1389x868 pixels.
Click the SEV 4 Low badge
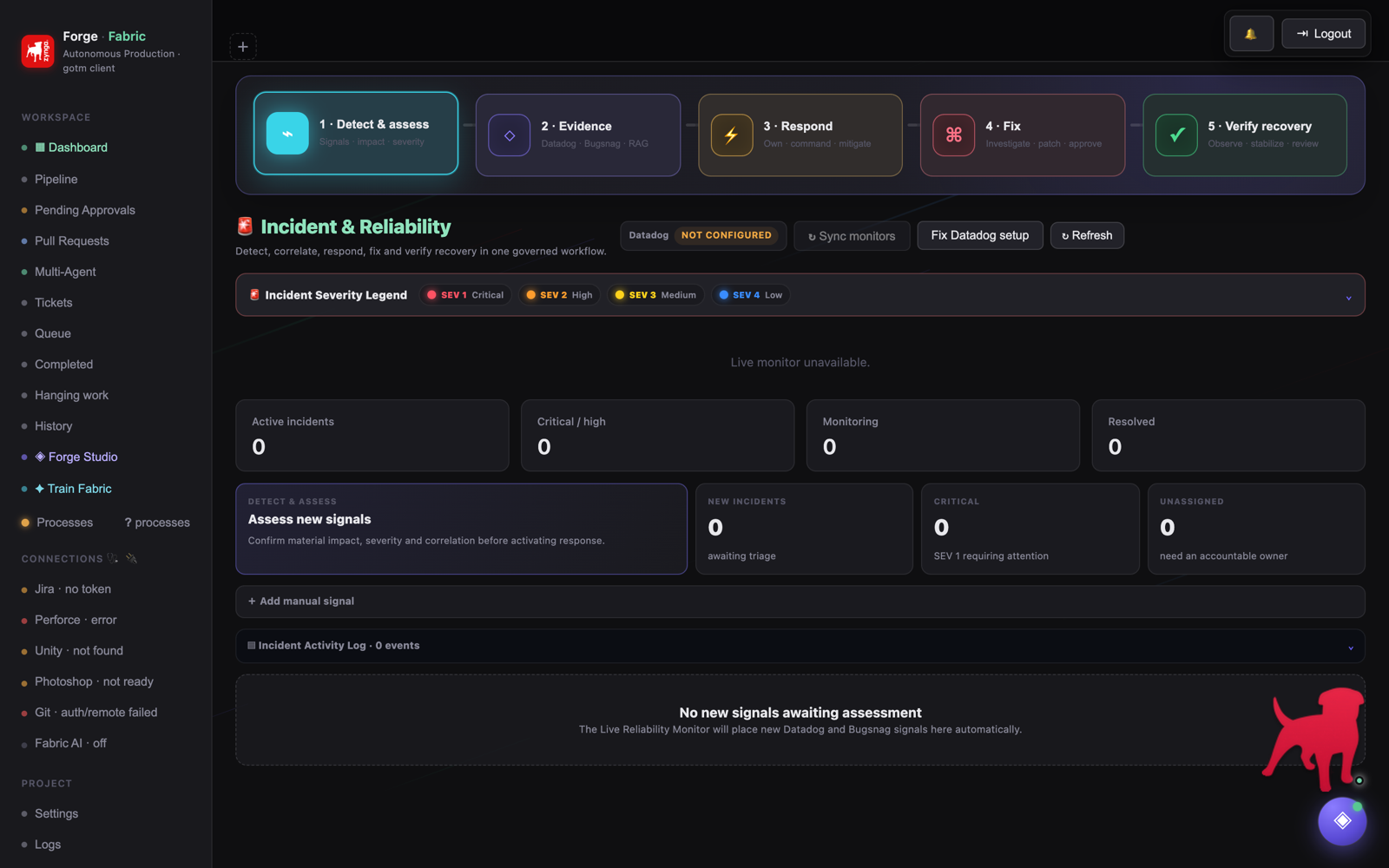point(751,295)
